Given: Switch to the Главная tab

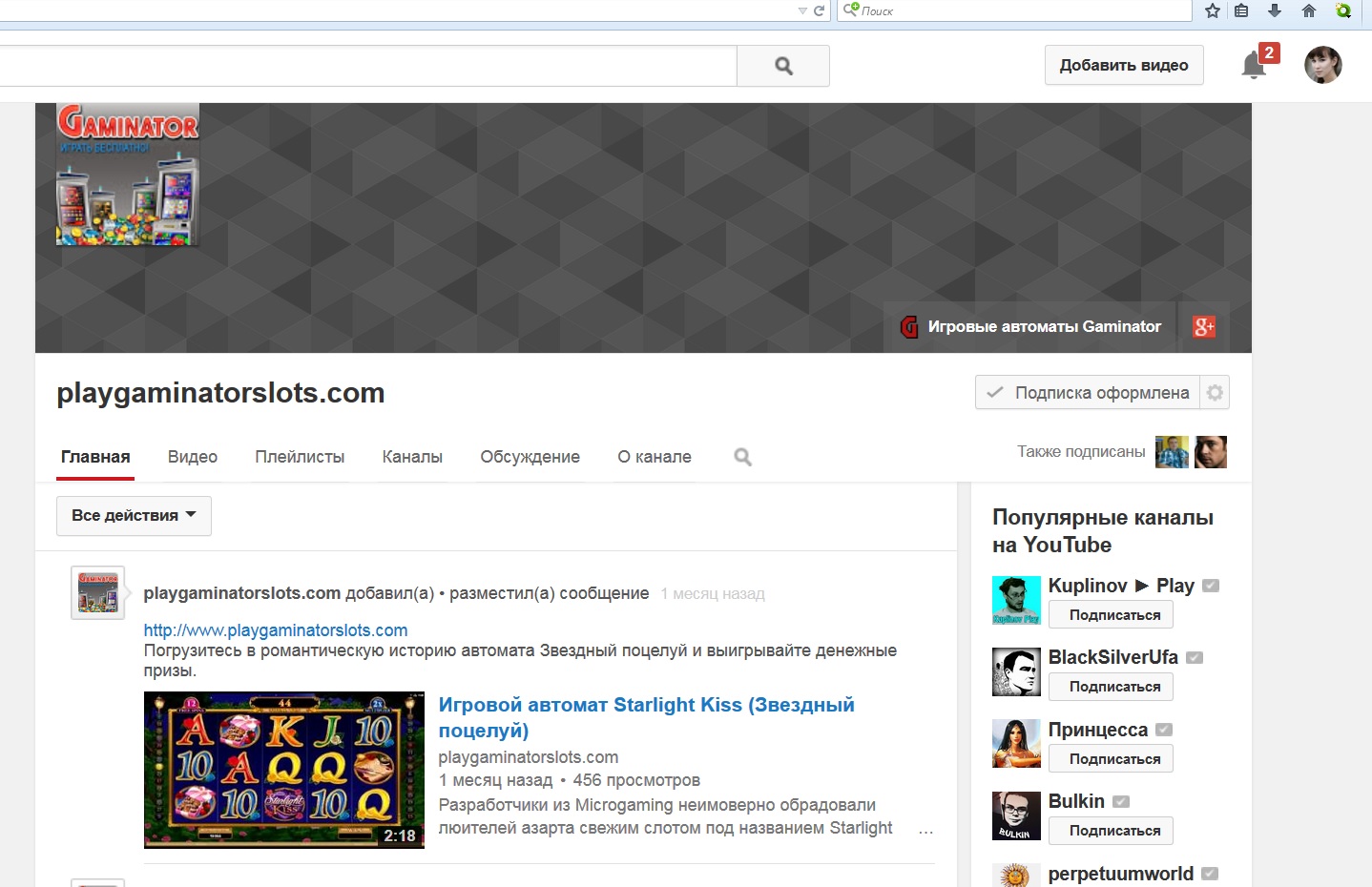Looking at the screenshot, I should pyautogui.click(x=95, y=457).
